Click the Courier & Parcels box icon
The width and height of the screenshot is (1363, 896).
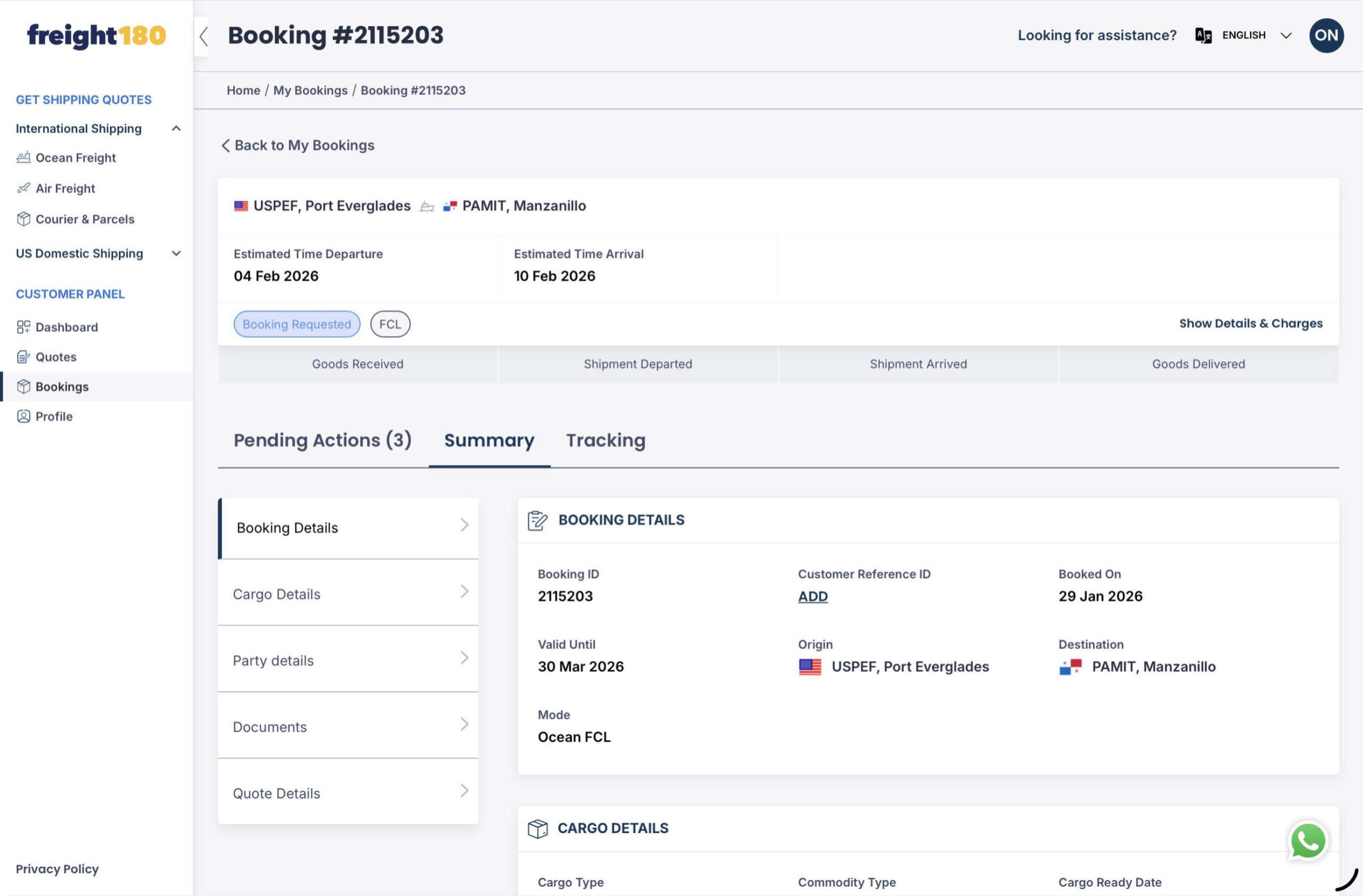(23, 219)
